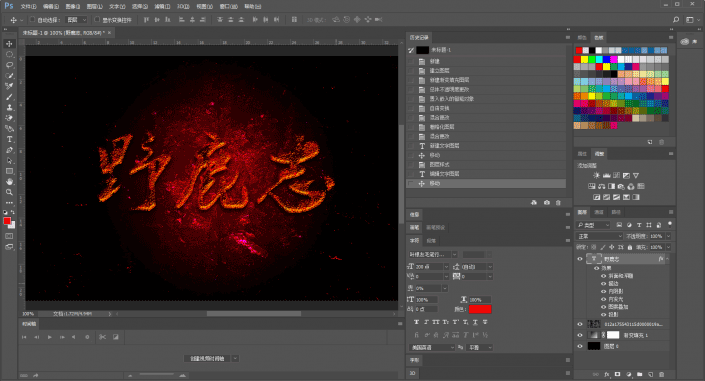Open the 文件 menu
The width and height of the screenshot is (705, 381).
tap(28, 6)
